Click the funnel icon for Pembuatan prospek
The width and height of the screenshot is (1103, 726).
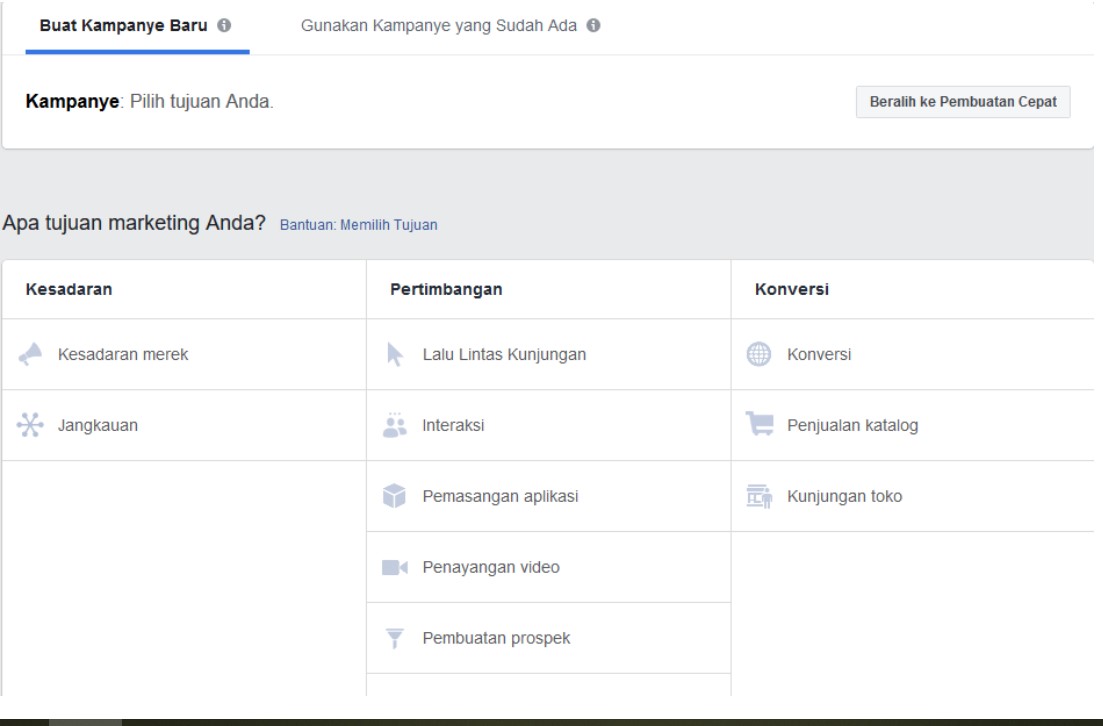(x=395, y=638)
